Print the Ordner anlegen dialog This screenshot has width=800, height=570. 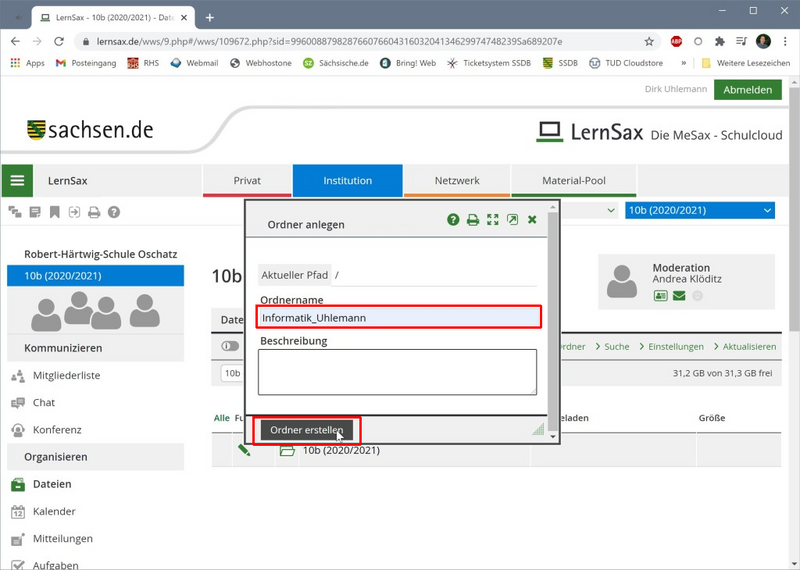pyautogui.click(x=473, y=220)
